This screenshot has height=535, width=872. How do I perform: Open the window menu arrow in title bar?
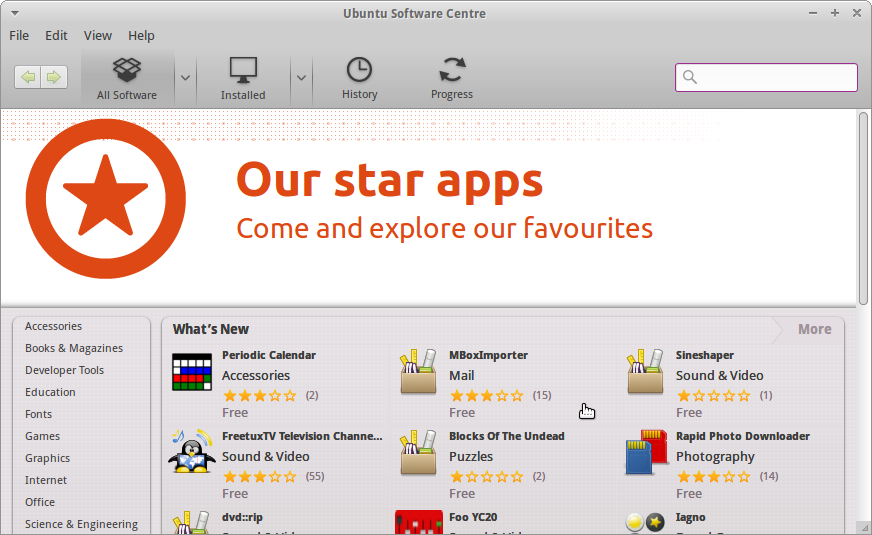[x=15, y=13]
